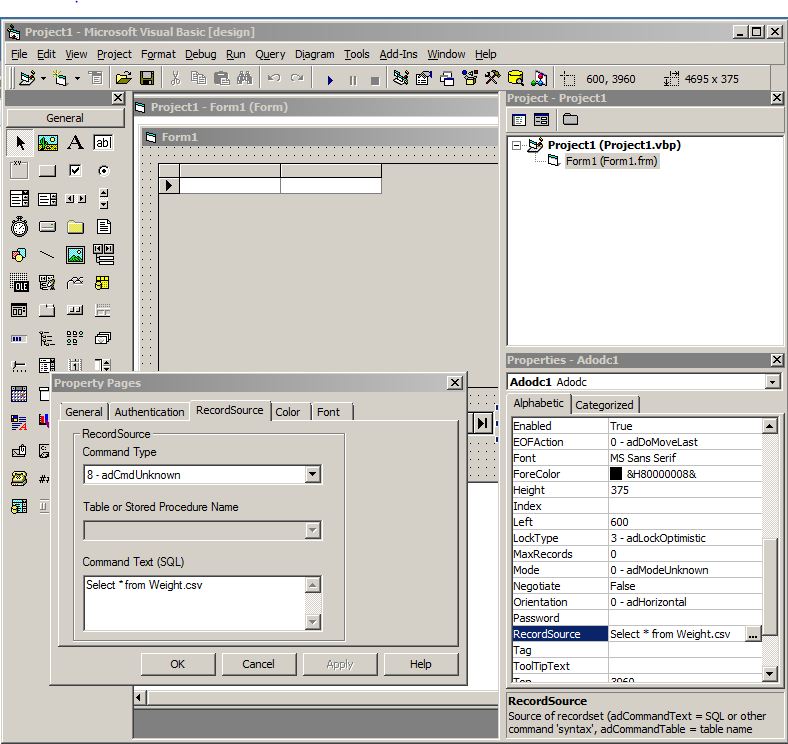Image resolution: width=788 pixels, height=744 pixels.
Task: Toggle Folders in Project panel
Action: (570, 120)
